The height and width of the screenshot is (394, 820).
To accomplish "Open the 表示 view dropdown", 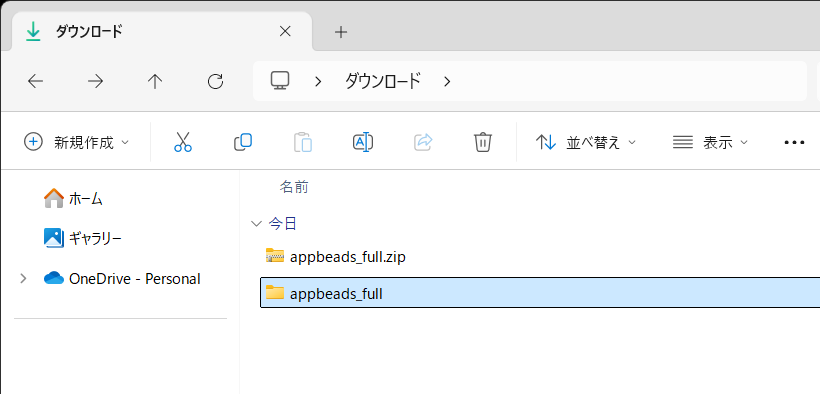I will click(710, 142).
